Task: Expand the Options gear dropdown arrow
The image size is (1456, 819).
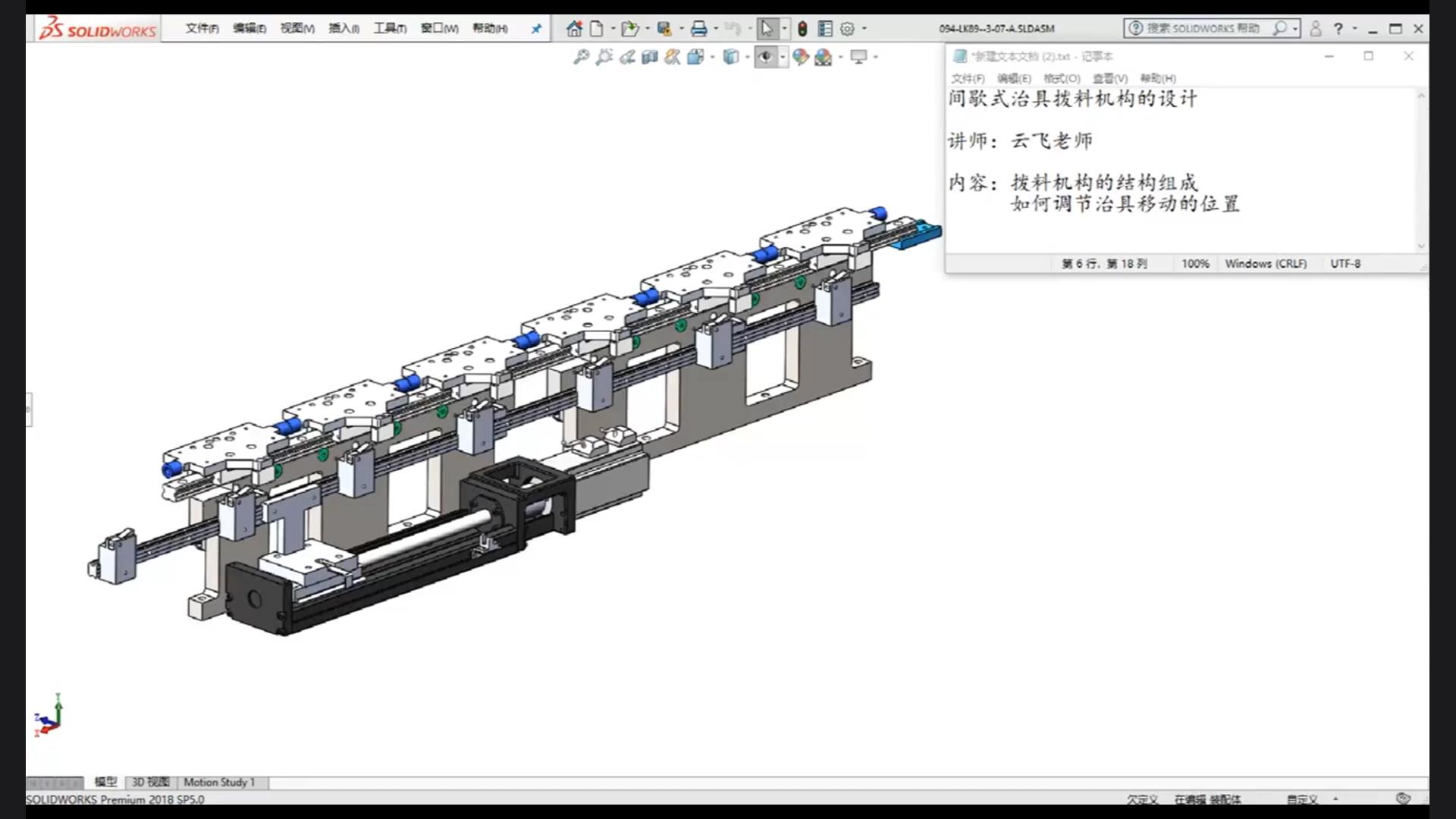Action: pos(864,29)
